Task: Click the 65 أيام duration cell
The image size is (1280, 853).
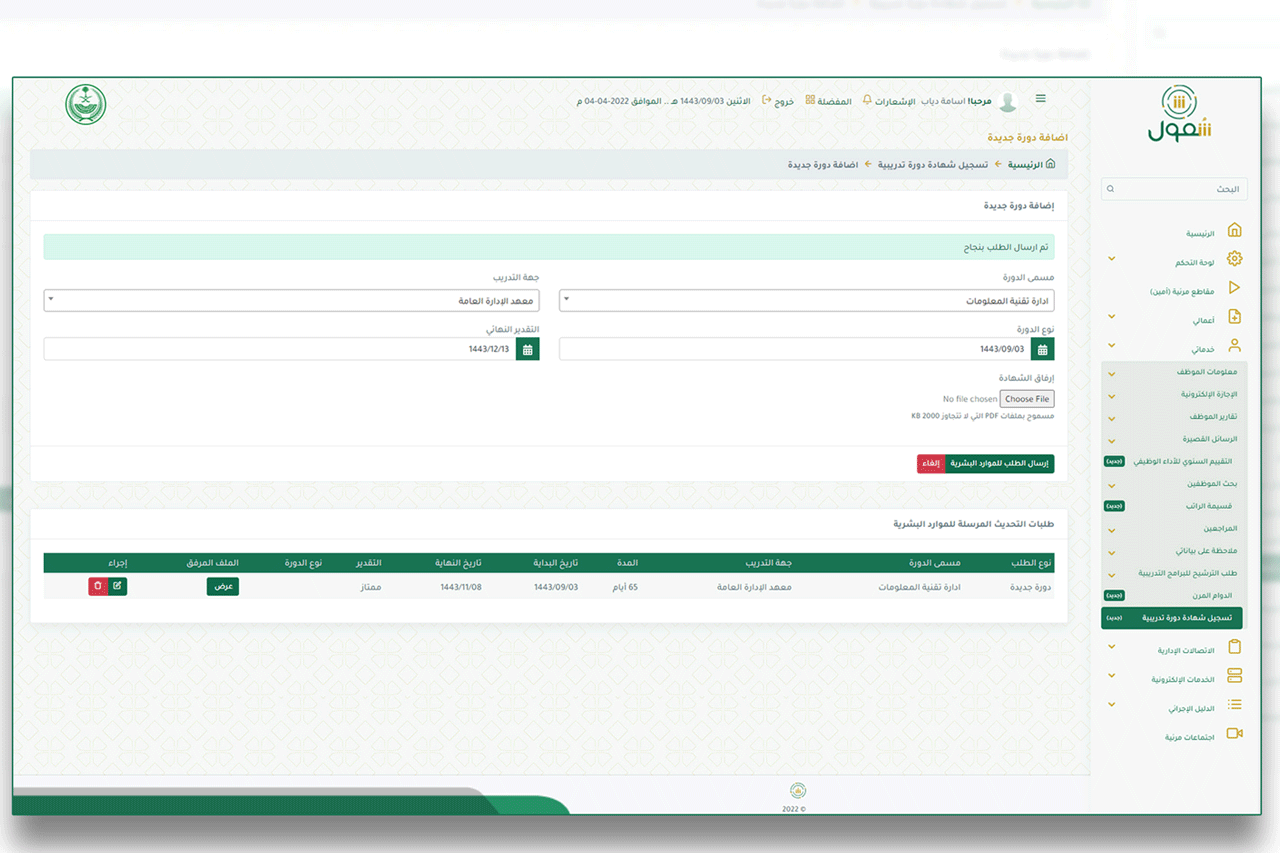Action: [x=625, y=587]
